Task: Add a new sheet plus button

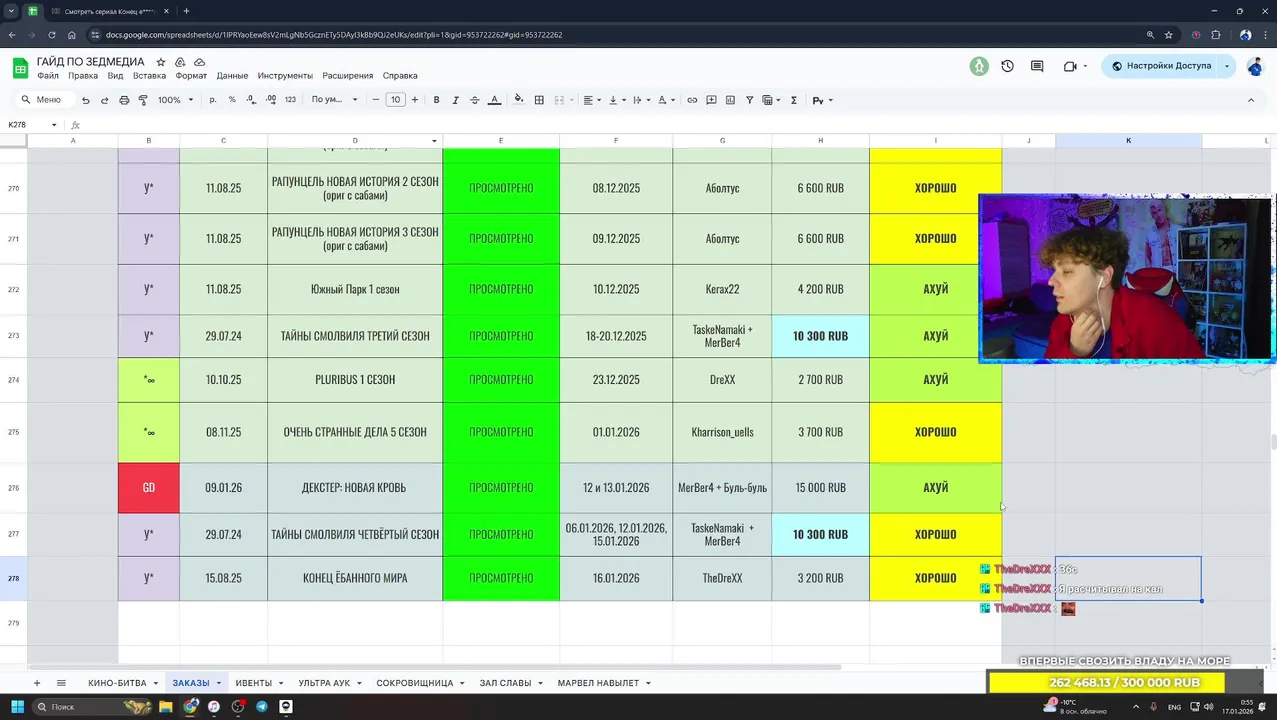Action: [37, 683]
